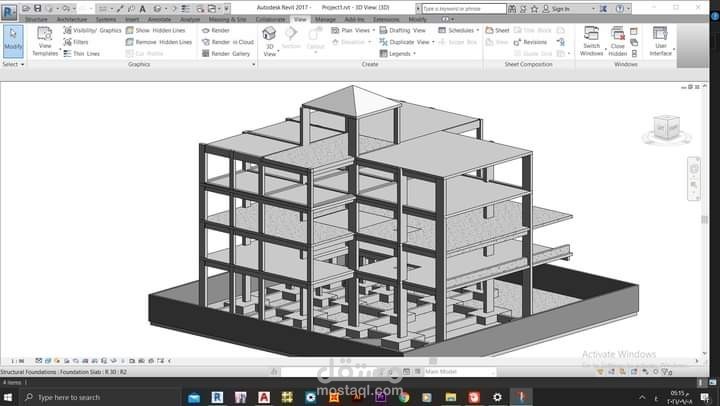Customize quick access toolbar dropdown arrow
Screen dimensions: 720x406
(x=226, y=9)
